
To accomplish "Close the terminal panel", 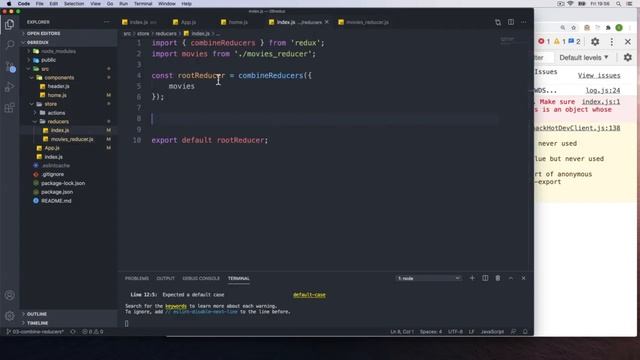I will tap(524, 278).
